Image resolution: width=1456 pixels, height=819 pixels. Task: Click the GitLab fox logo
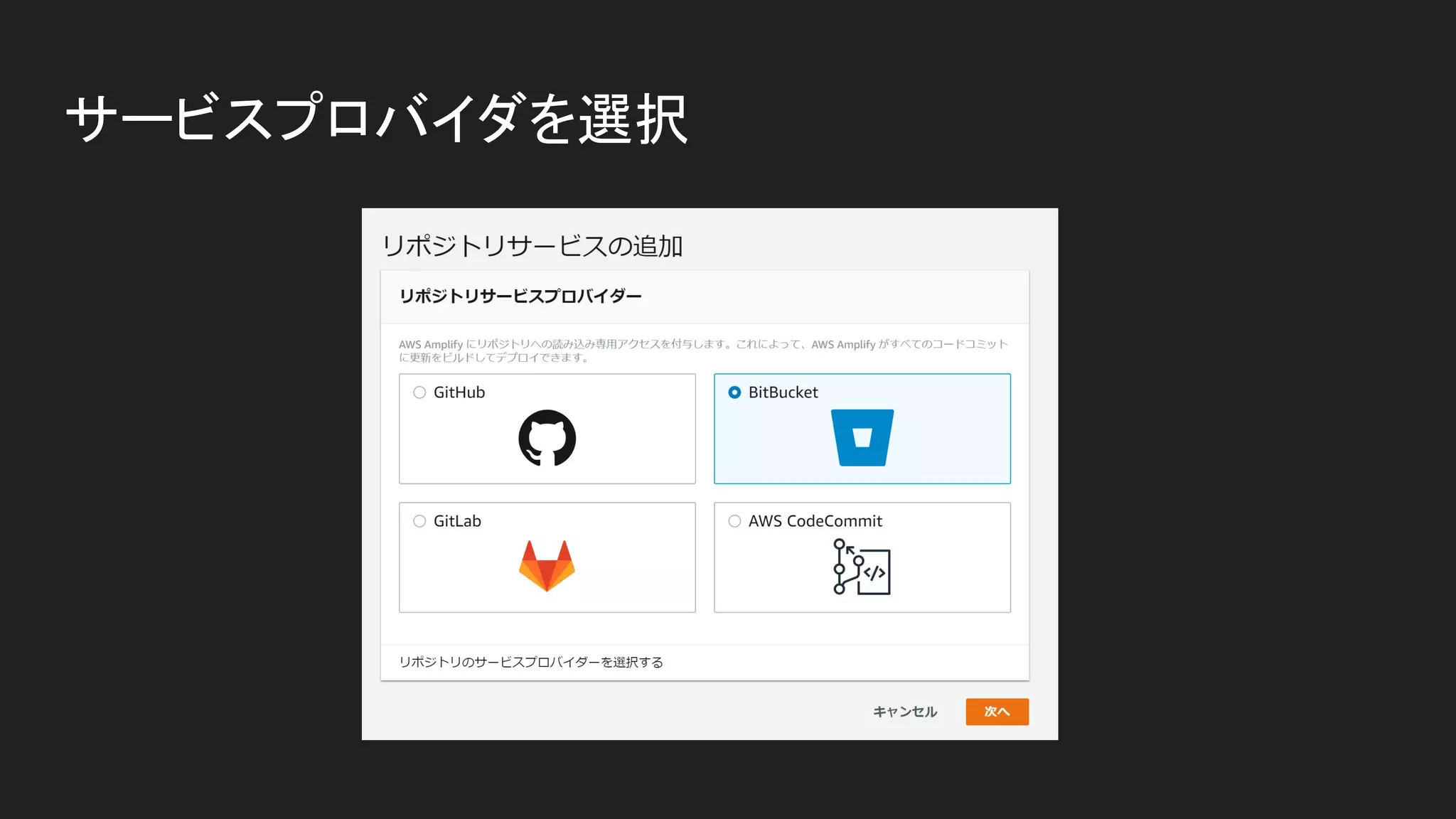tap(547, 566)
